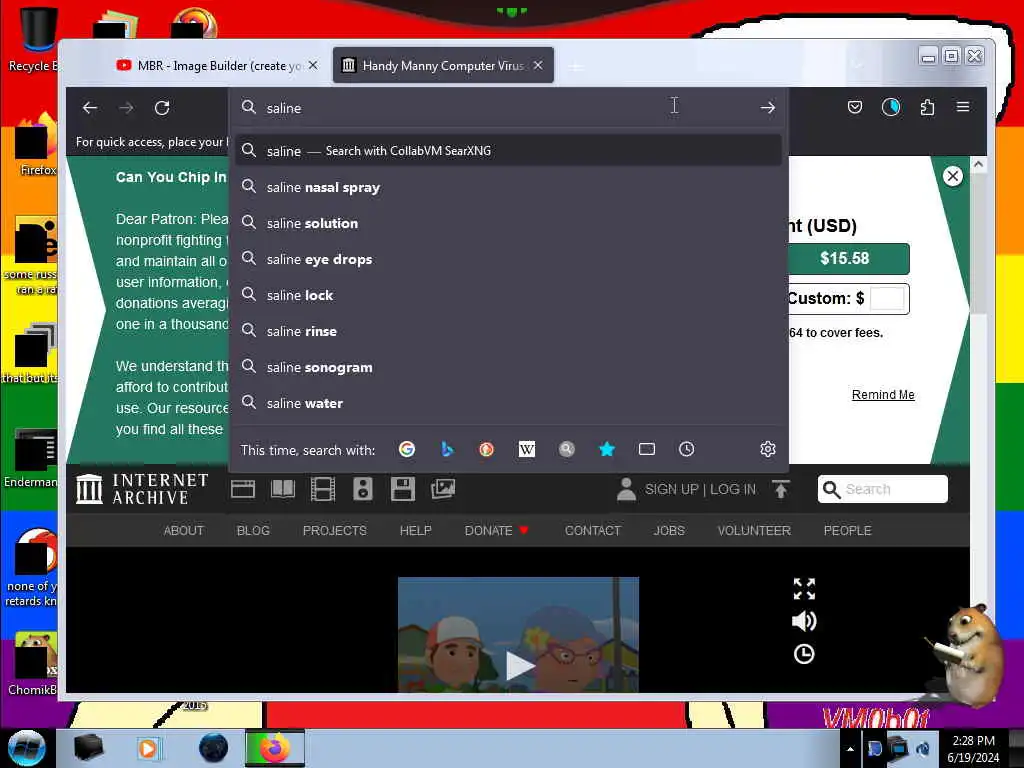1024x768 pixels.
Task: Open the DONATE navigation link
Action: click(x=496, y=530)
